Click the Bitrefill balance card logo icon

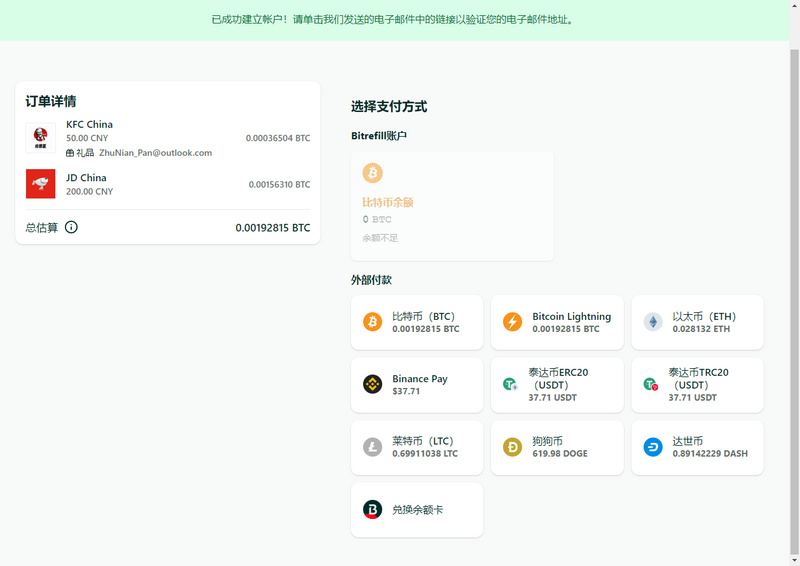coord(372,509)
